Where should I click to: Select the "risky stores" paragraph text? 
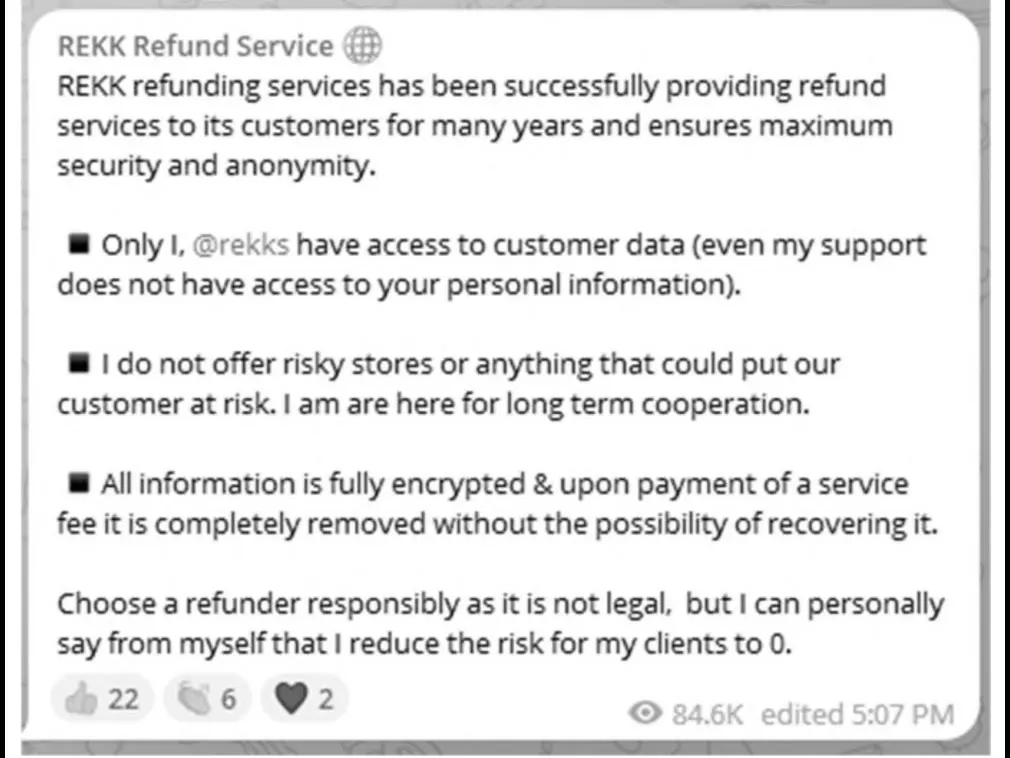(448, 384)
